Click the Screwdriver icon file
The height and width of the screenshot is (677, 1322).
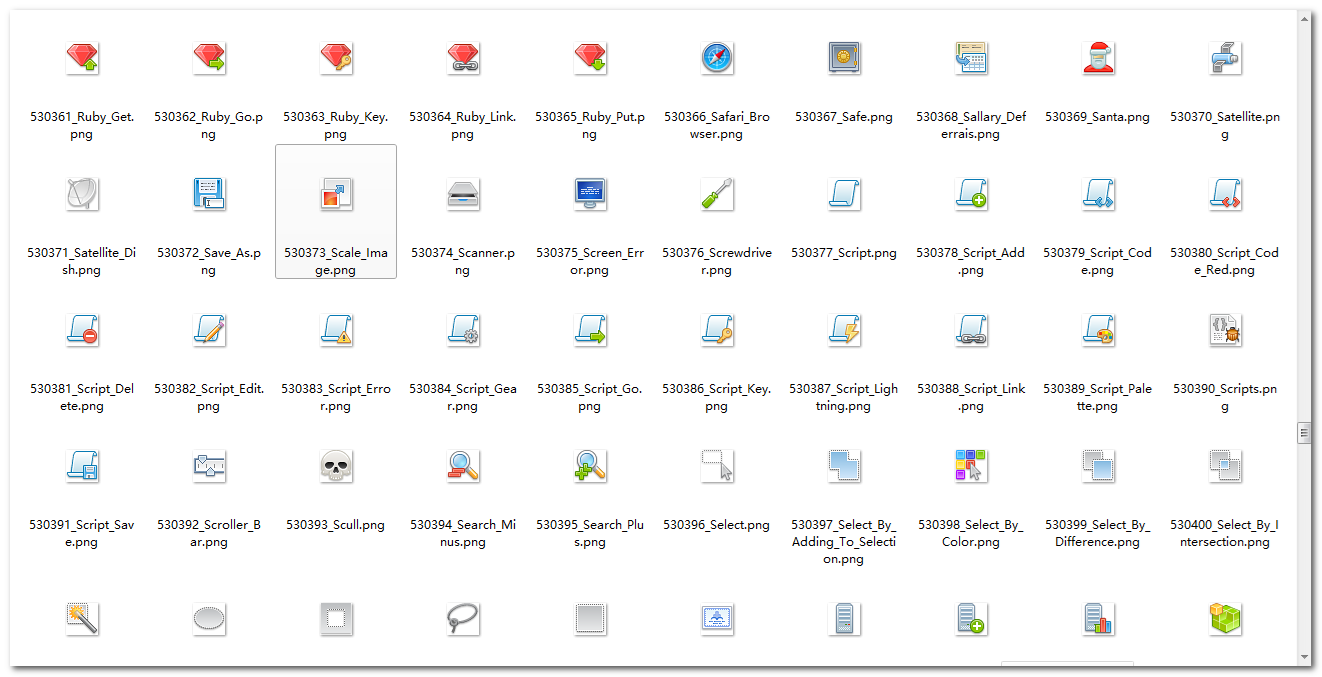click(717, 195)
